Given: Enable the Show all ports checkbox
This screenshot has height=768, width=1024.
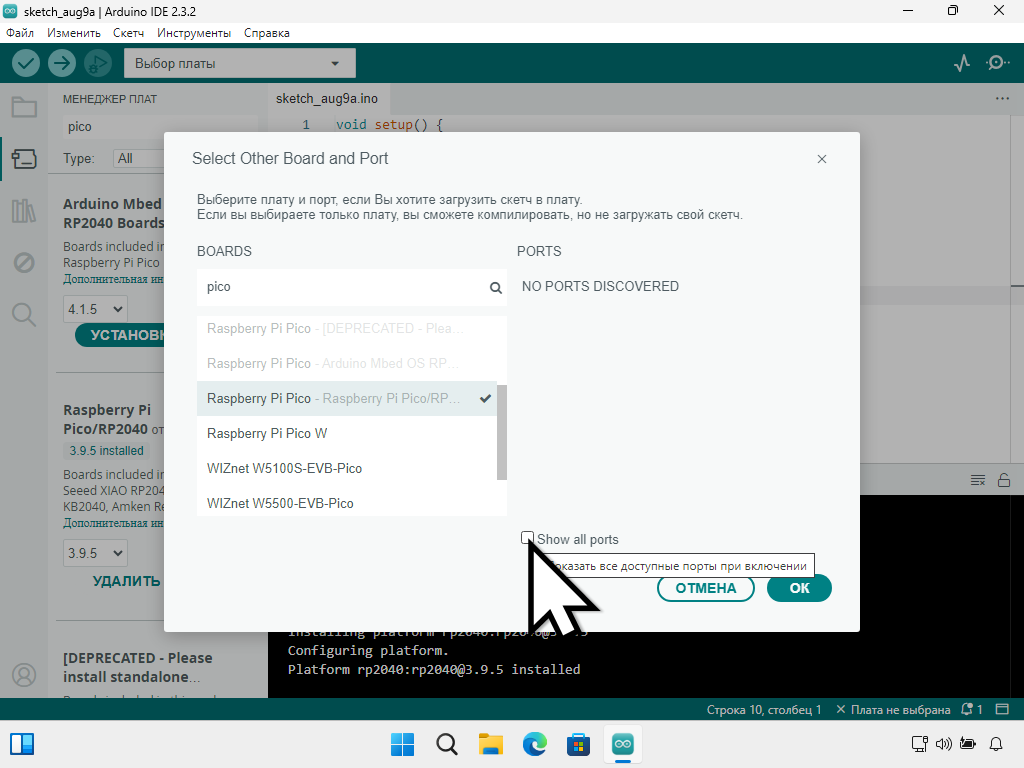Looking at the screenshot, I should (x=527, y=538).
